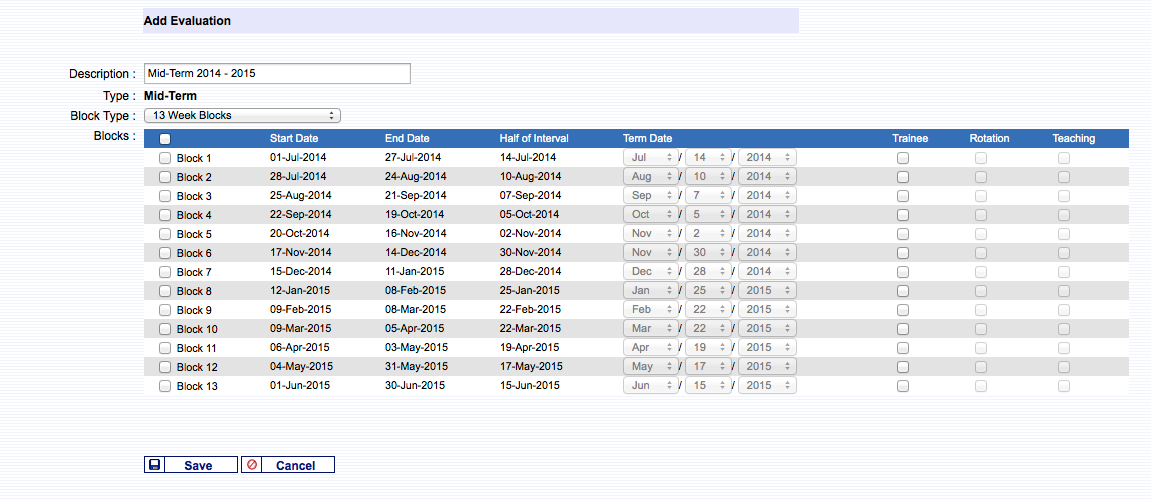Viewport: 1151px width, 501px height.
Task: Select the Block 1 checkbox
Action: pyautogui.click(x=165, y=158)
